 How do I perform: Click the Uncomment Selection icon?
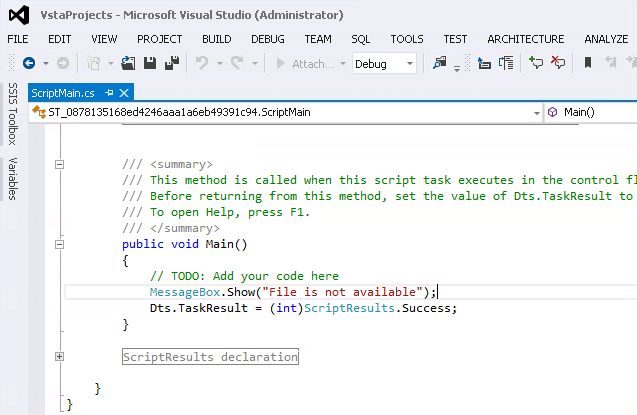pyautogui.click(x=558, y=63)
